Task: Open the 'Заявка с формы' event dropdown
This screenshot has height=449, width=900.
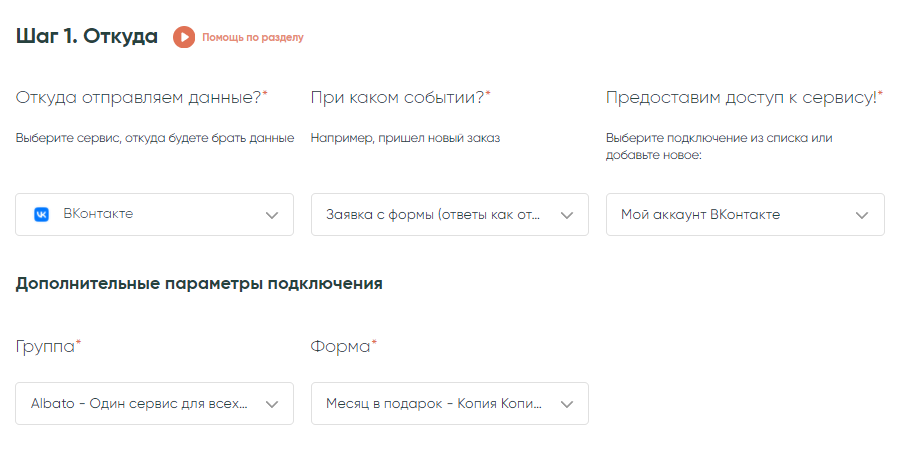Action: coord(450,215)
